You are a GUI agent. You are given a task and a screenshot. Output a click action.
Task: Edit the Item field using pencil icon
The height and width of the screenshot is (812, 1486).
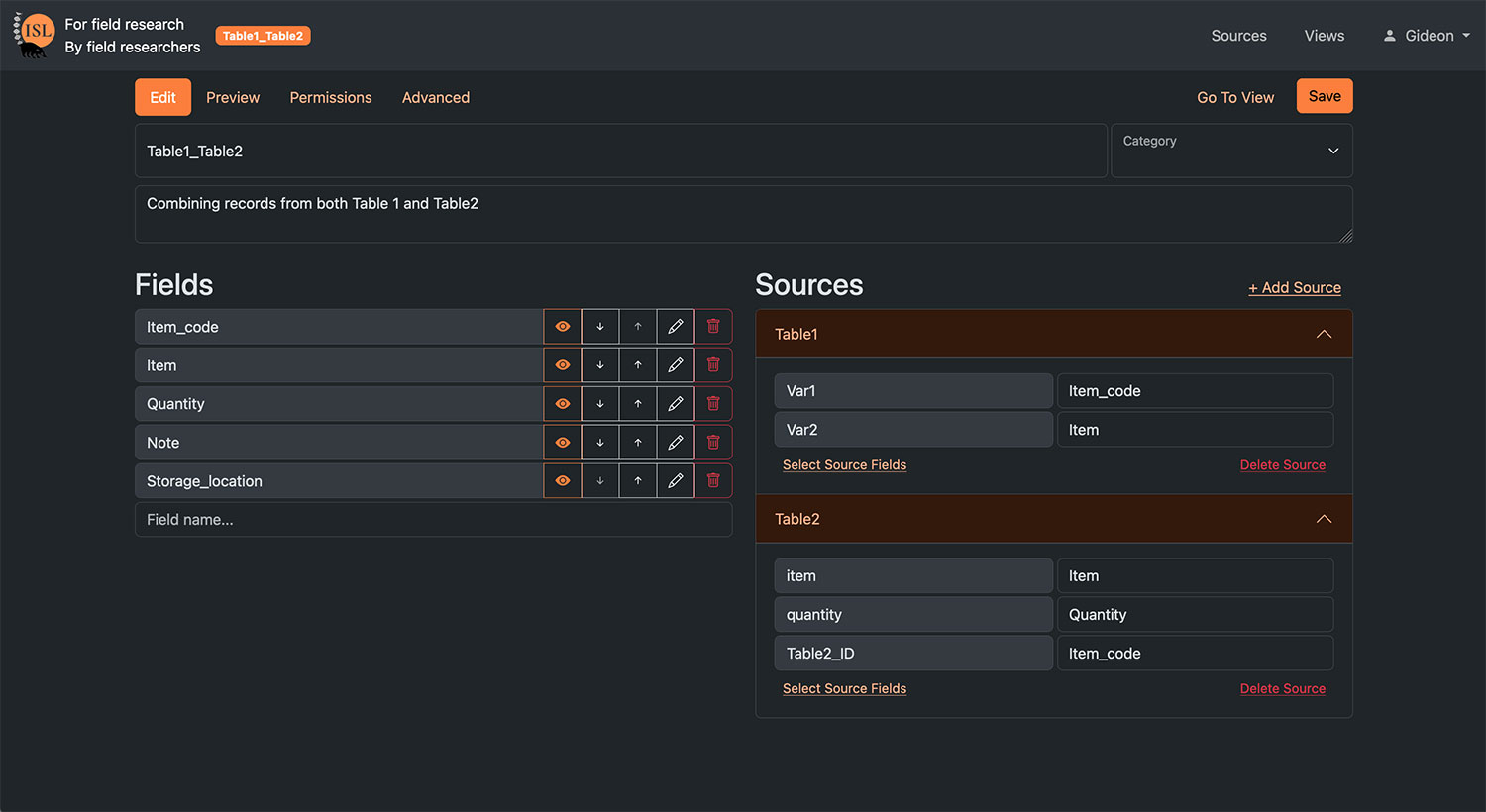coord(676,365)
